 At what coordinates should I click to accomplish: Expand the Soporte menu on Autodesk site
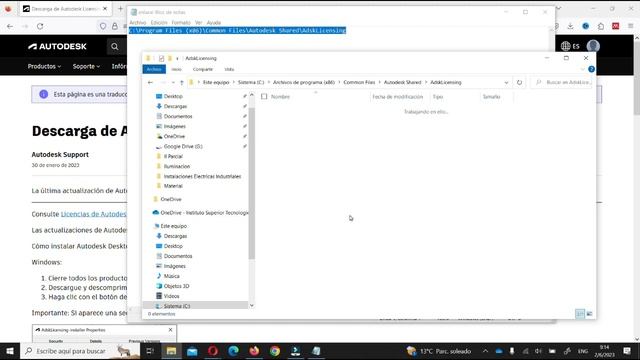[86, 66]
